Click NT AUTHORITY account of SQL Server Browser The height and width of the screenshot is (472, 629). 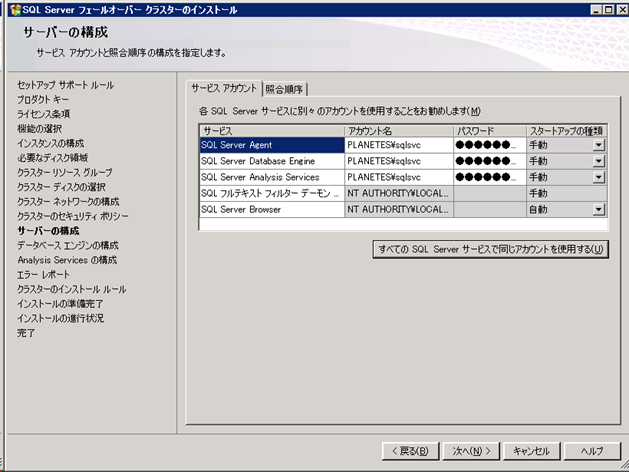[399, 209]
